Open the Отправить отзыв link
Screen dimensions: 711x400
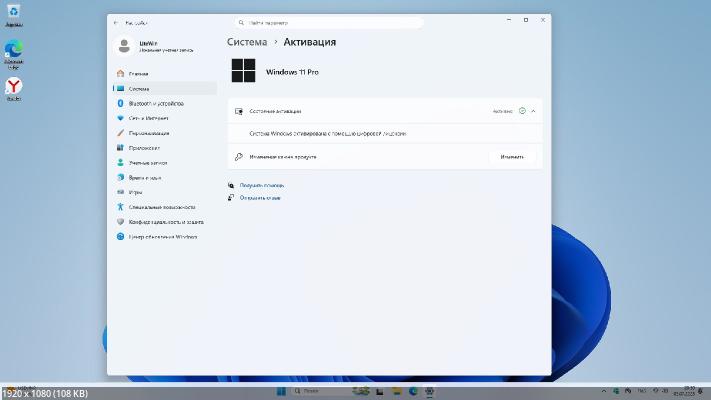point(260,198)
